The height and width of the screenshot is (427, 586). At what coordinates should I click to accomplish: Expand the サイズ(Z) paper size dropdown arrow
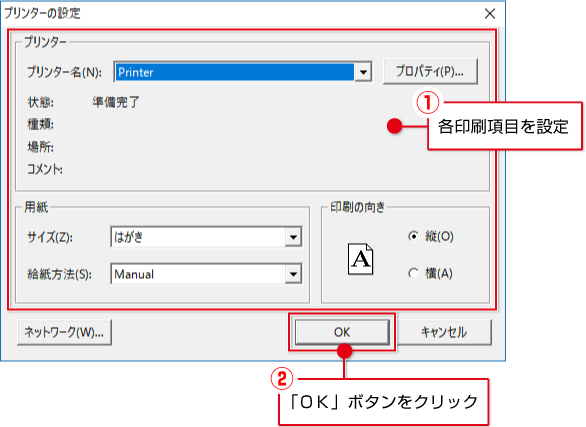293,237
